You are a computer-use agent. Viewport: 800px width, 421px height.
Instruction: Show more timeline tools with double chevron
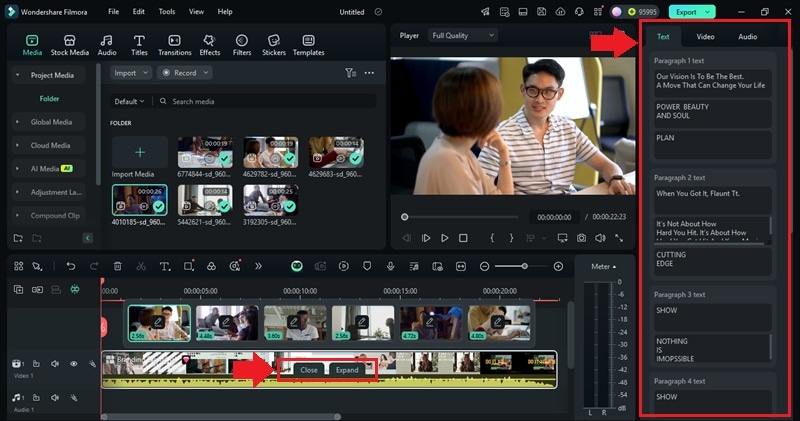tap(258, 266)
